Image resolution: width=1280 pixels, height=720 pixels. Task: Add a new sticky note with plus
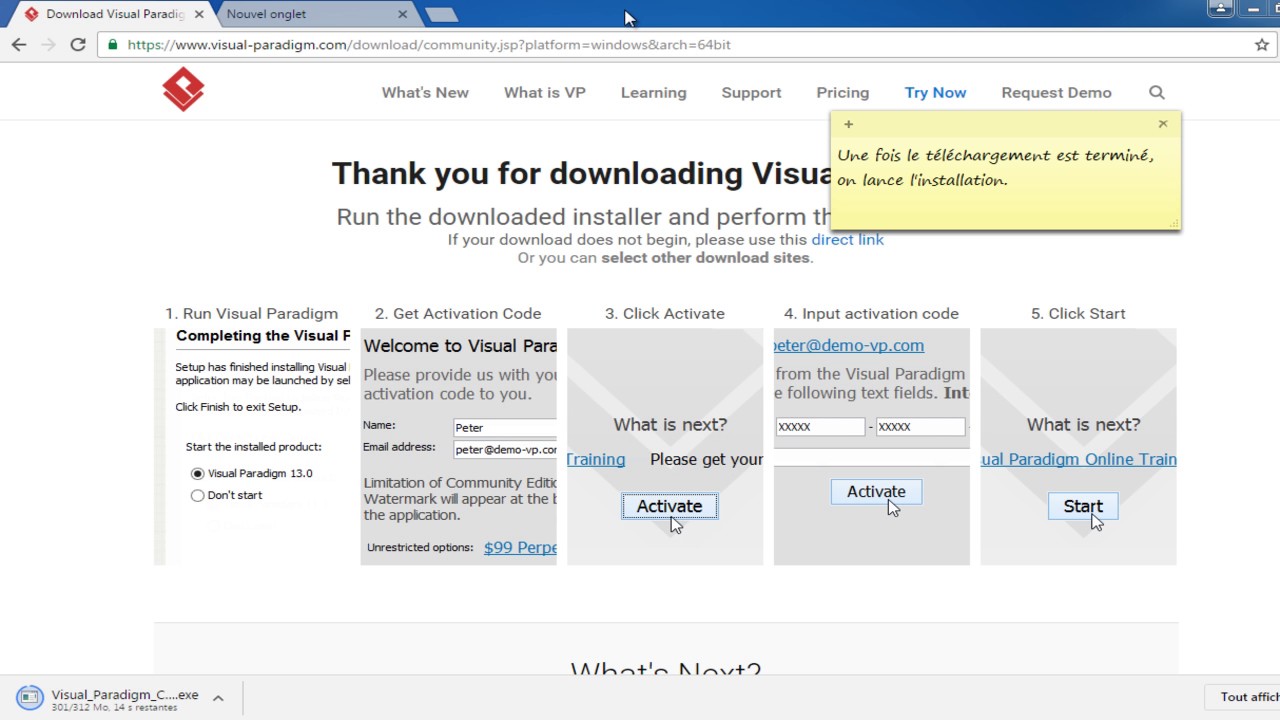pos(848,124)
